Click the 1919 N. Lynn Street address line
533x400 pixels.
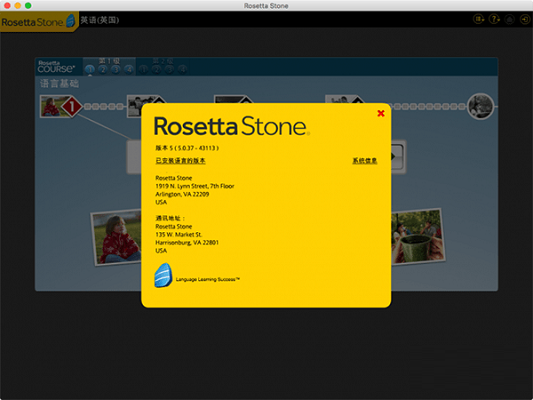click(195, 186)
